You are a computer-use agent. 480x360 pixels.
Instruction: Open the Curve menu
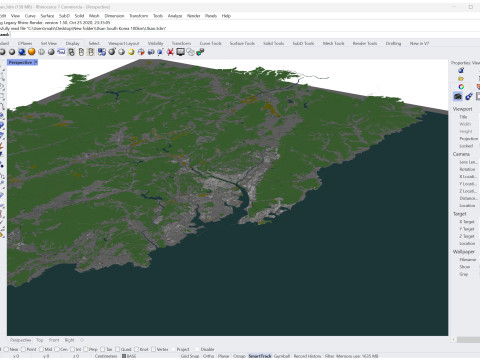tap(30, 16)
